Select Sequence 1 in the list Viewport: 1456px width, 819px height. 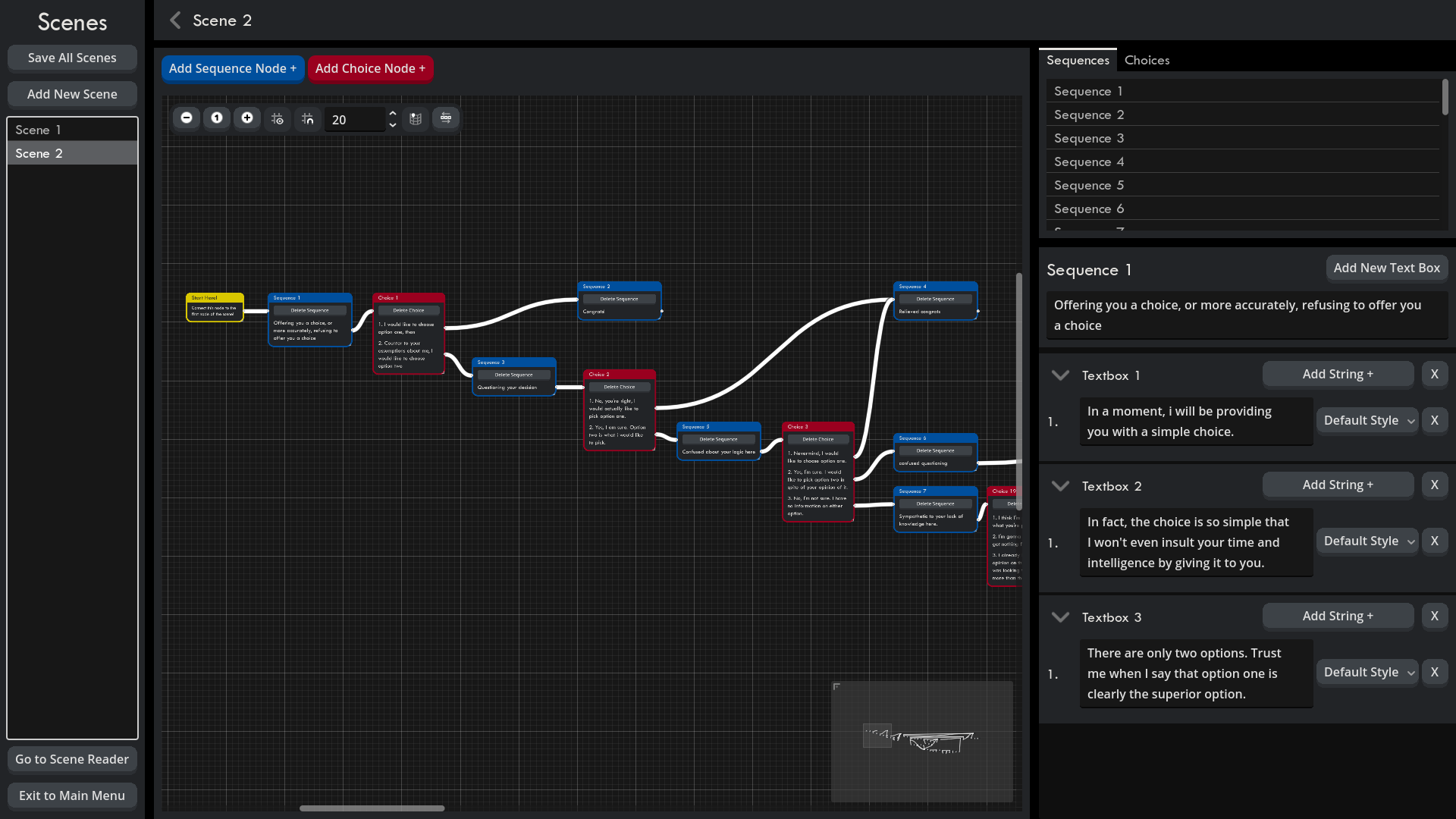(x=1243, y=91)
